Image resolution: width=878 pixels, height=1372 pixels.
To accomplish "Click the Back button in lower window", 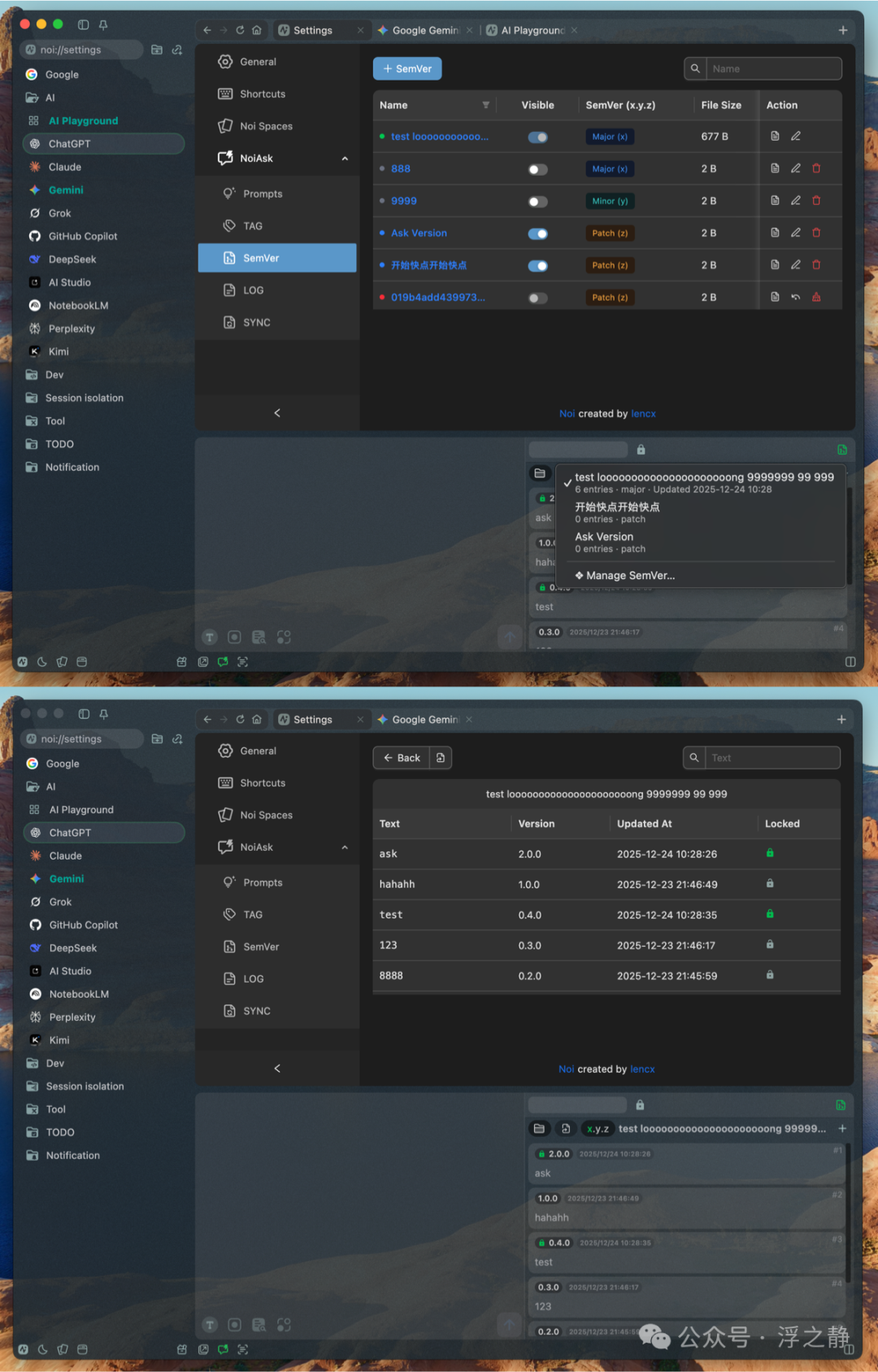I will pyautogui.click(x=402, y=757).
